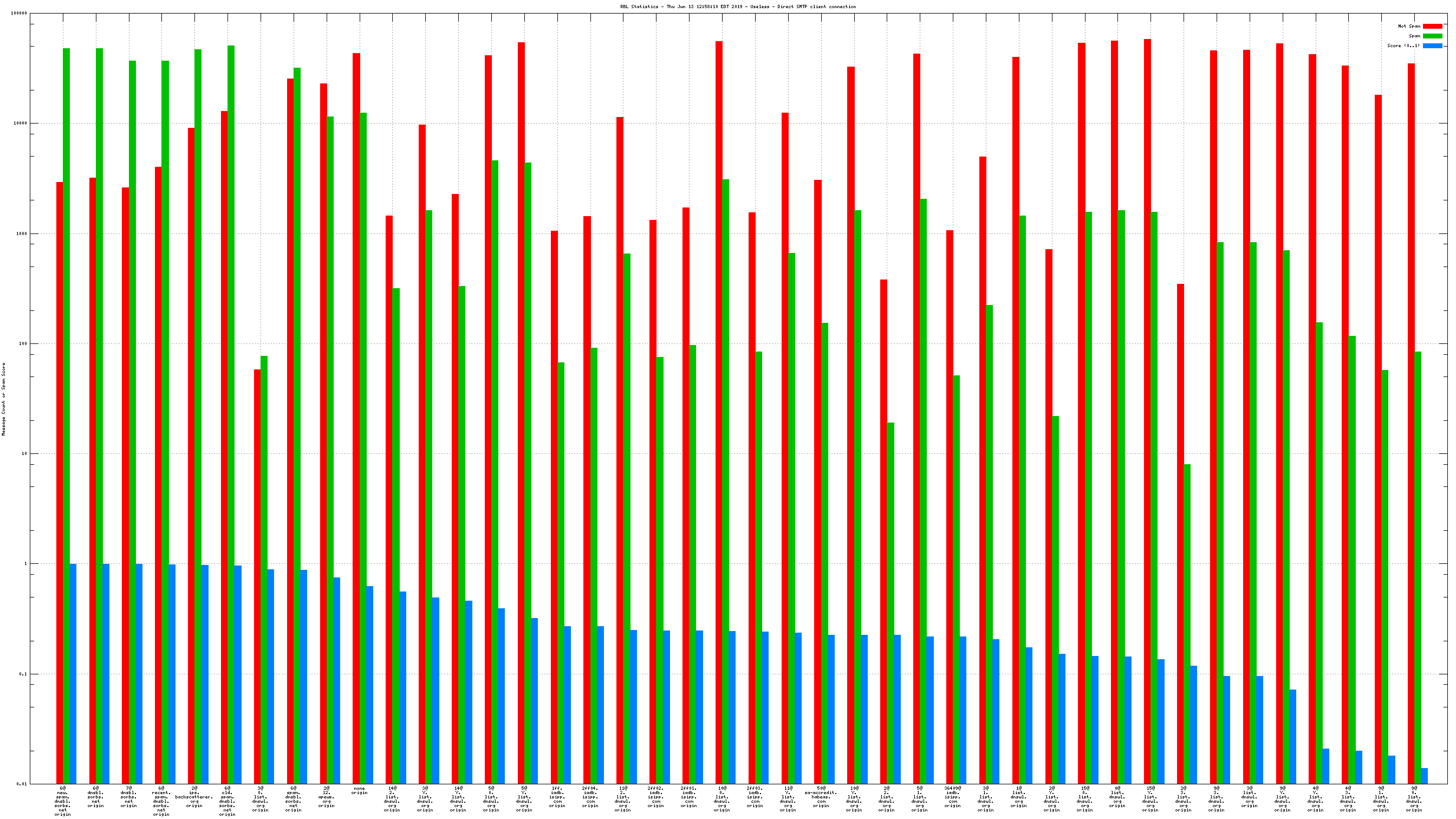The image size is (1456, 819).
Task: Click the apews.org x-axis label
Action: coord(326,796)
